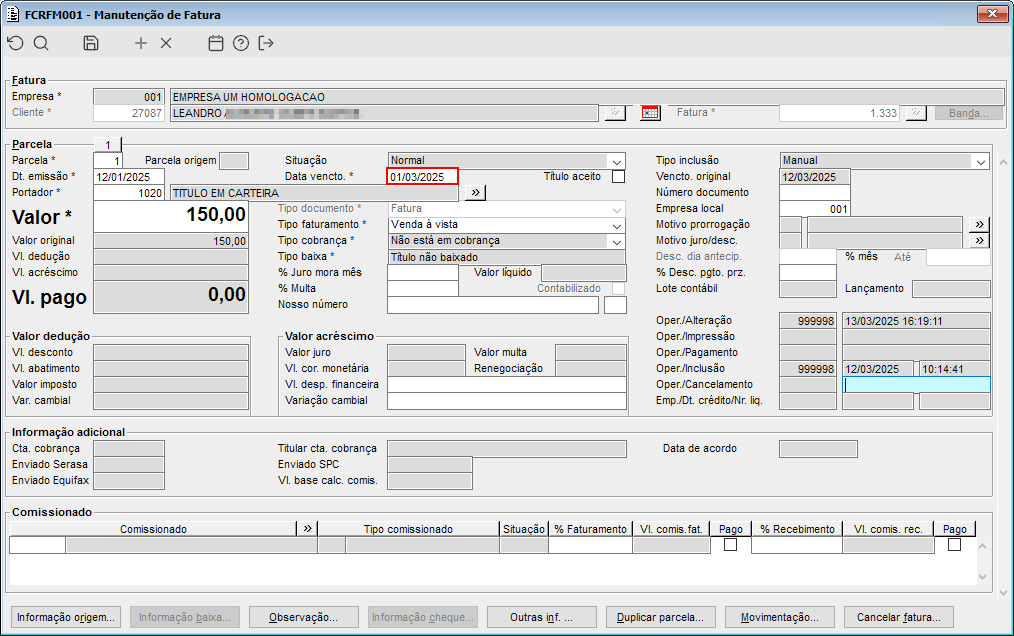Click the Observação... button

tap(303, 617)
